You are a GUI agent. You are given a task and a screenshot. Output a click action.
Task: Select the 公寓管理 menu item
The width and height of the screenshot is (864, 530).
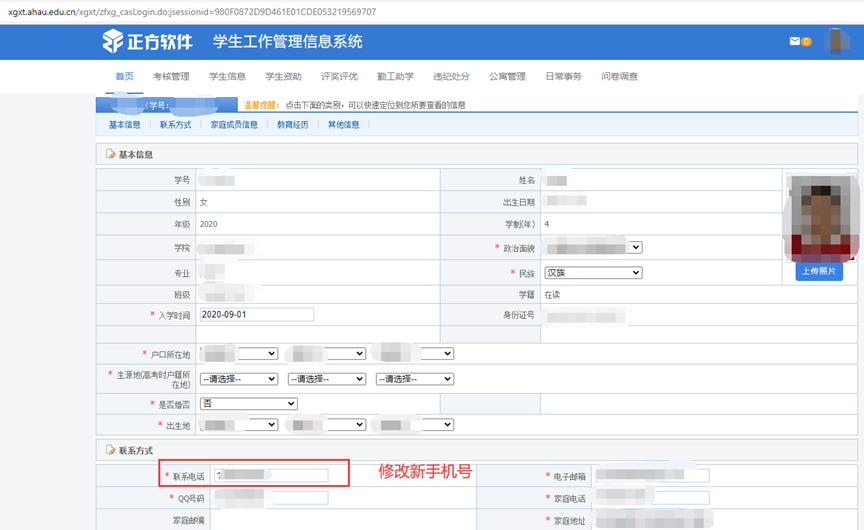[x=507, y=77]
